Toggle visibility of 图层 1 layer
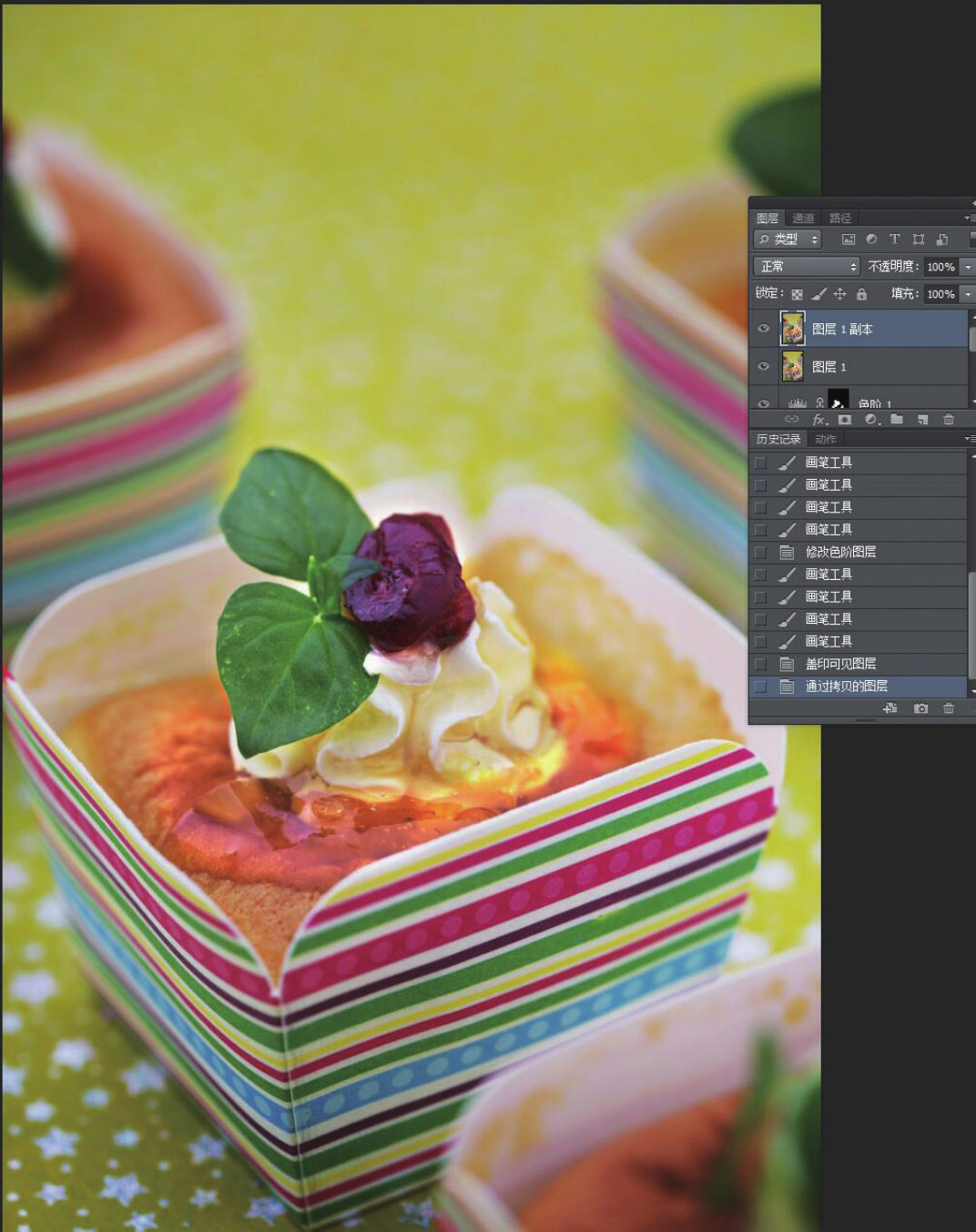The image size is (976, 1232). [x=764, y=367]
